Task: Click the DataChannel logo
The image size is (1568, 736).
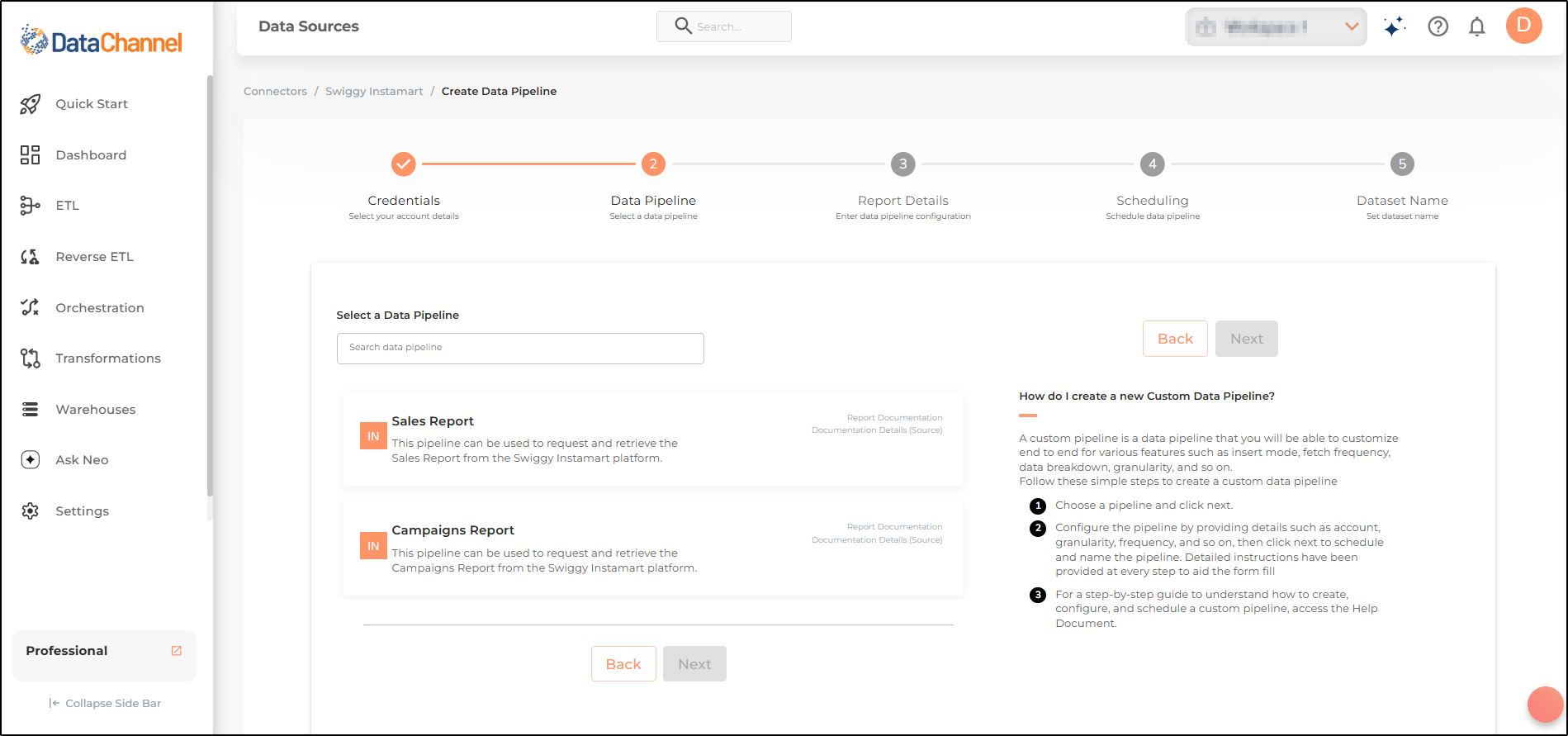Action: coord(101,40)
